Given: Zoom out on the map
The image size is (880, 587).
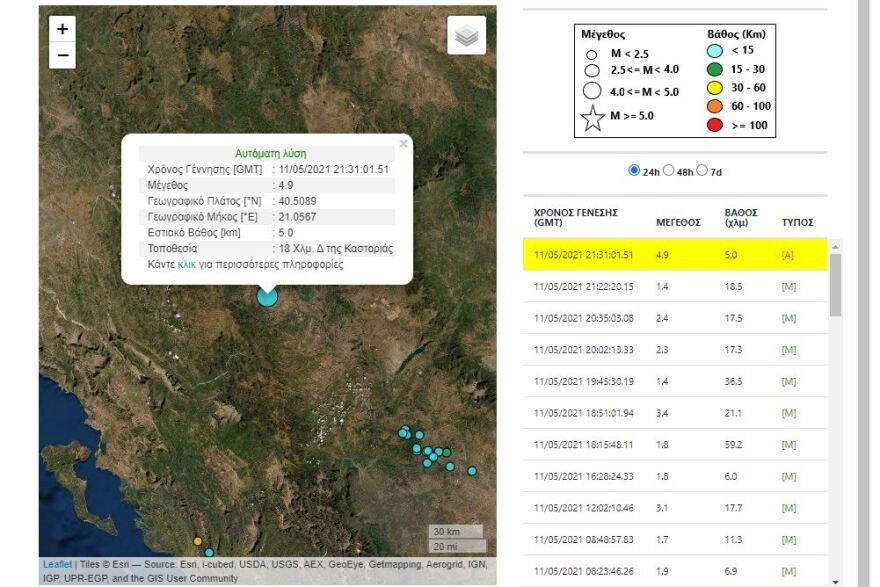Looking at the screenshot, I should (62, 56).
